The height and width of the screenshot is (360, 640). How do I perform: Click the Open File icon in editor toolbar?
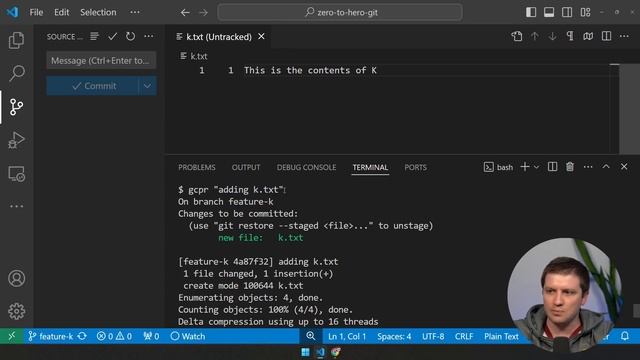point(517,36)
